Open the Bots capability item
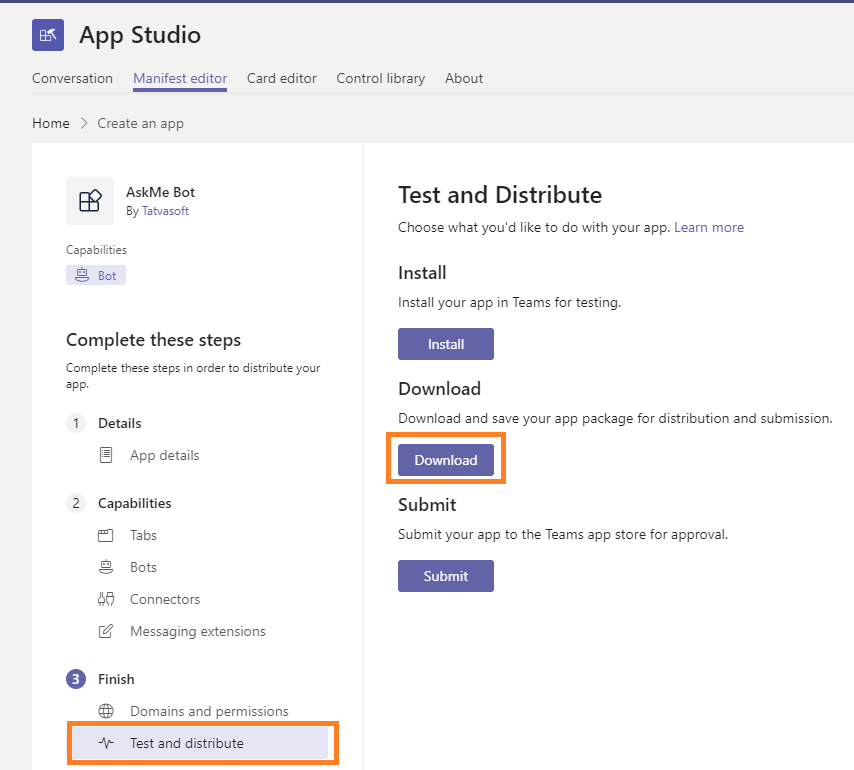Viewport: 854px width, 770px height. pyautogui.click(x=143, y=567)
